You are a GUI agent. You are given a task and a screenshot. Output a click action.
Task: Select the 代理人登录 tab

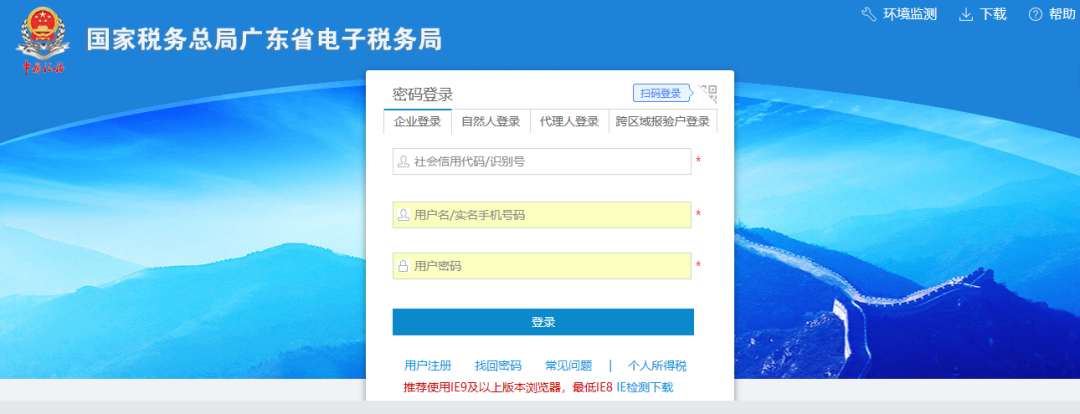point(570,121)
